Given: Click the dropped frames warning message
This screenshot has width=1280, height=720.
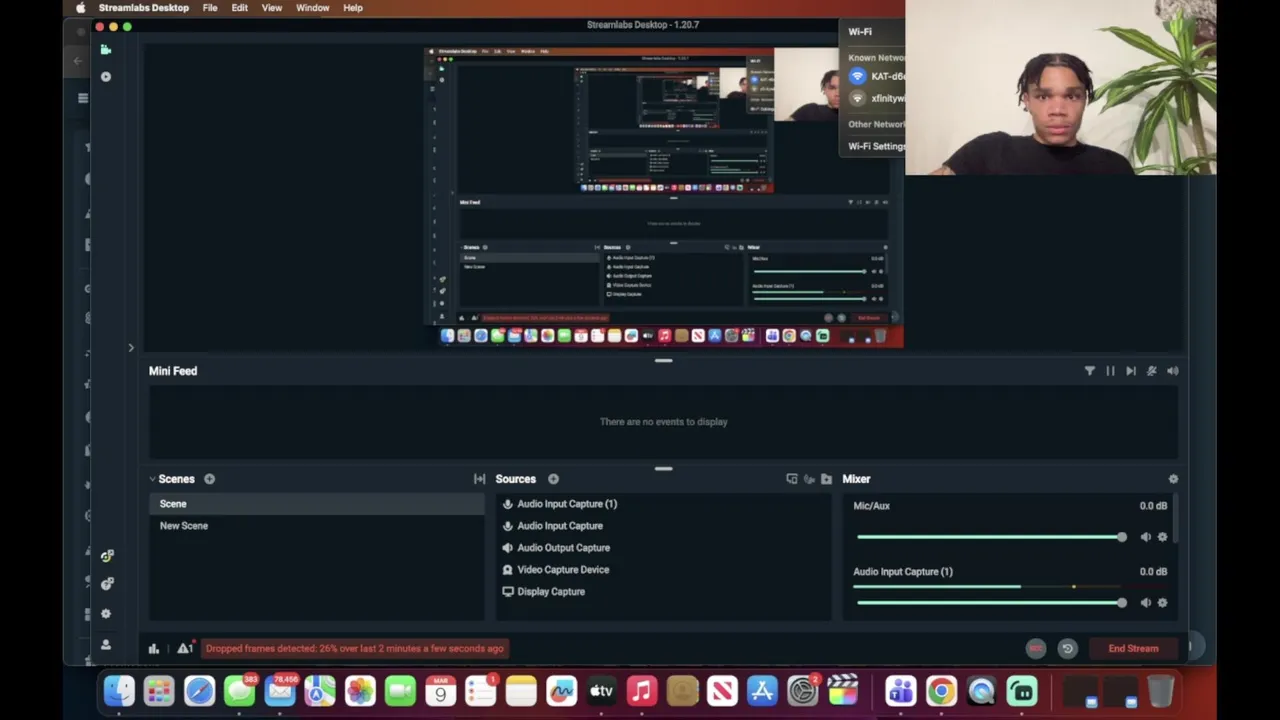Looking at the screenshot, I should [x=354, y=648].
